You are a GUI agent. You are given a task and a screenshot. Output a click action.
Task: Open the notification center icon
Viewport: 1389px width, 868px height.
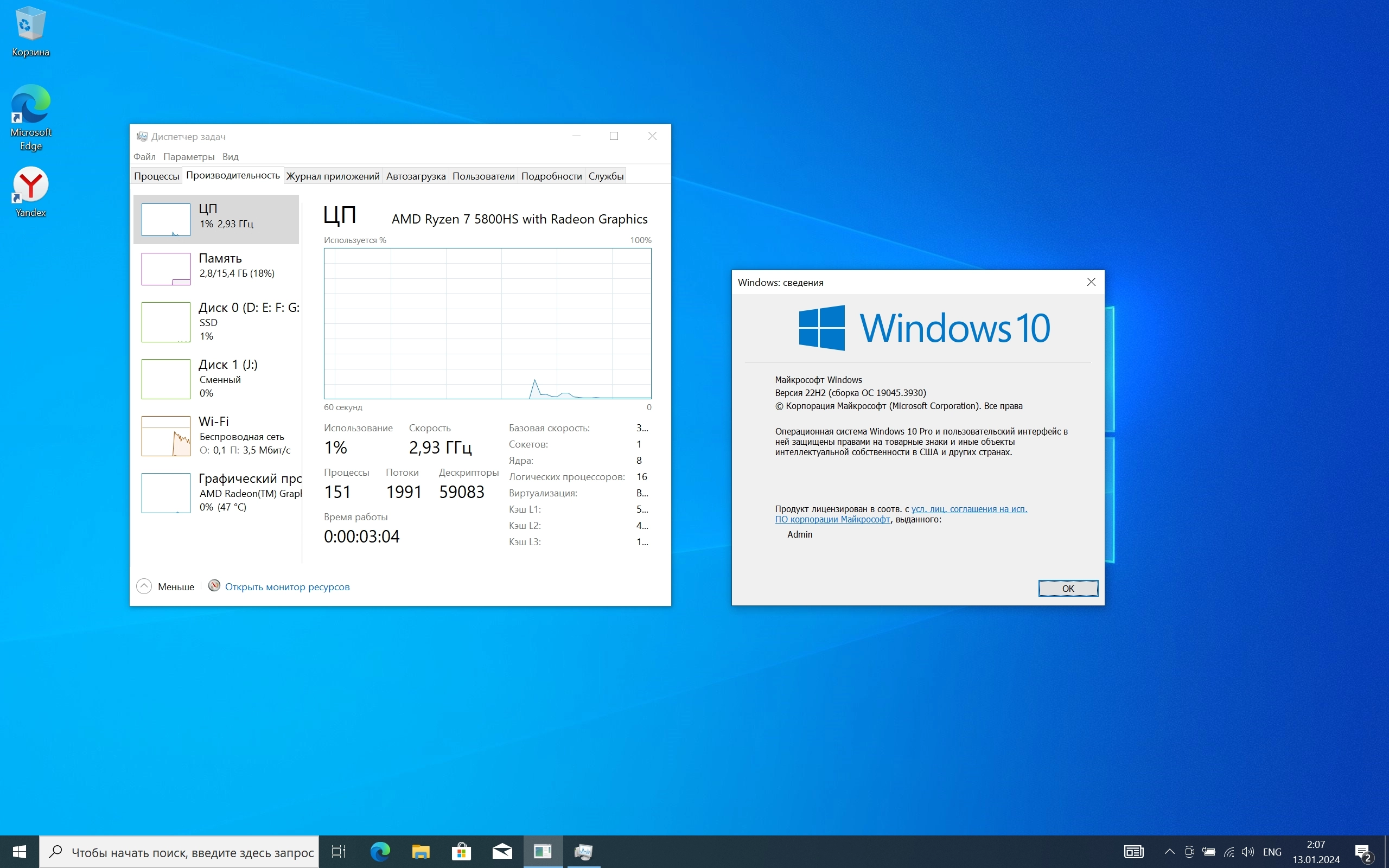coord(1363,852)
